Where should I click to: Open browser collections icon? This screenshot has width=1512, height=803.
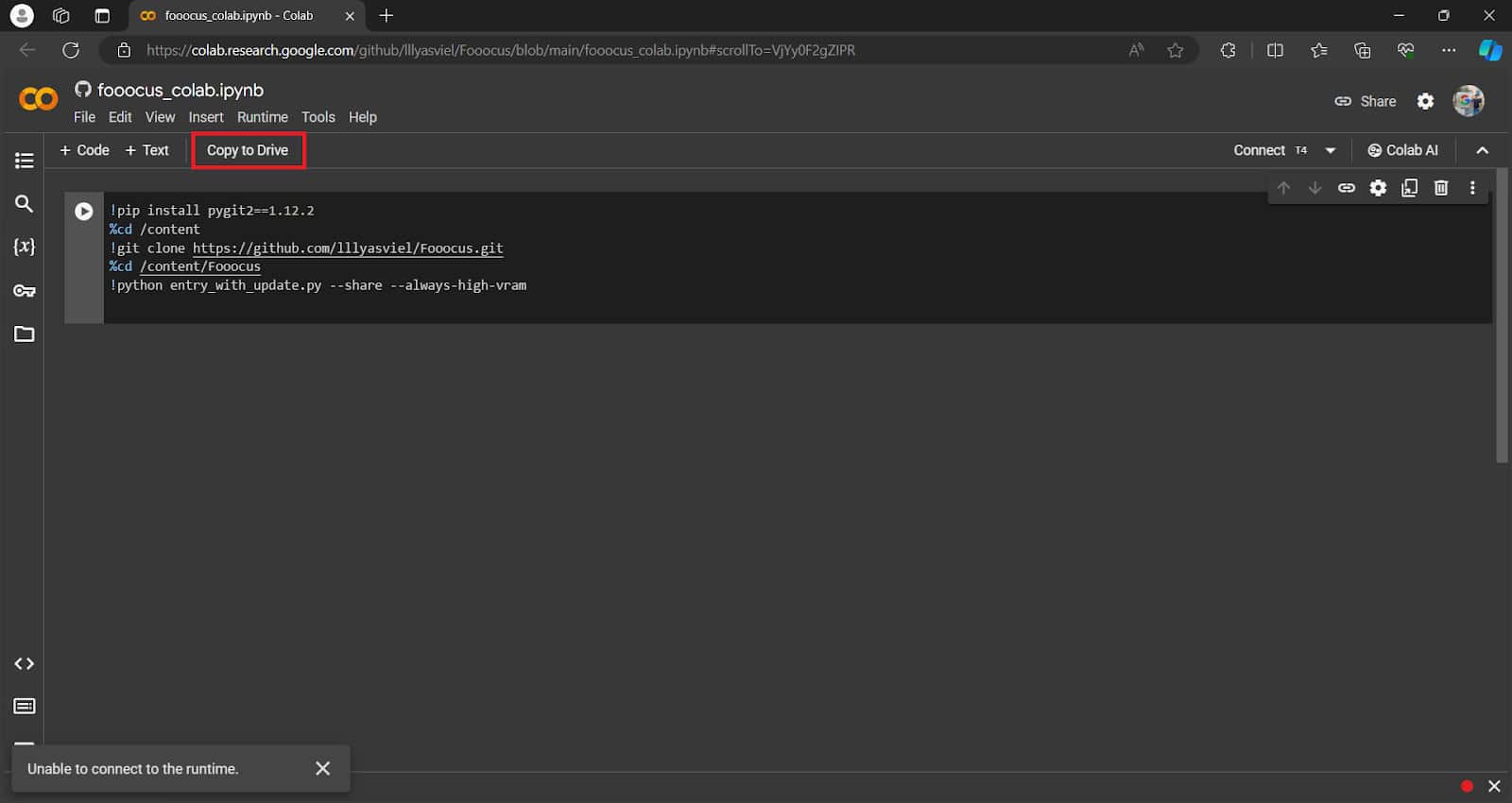(x=1363, y=50)
